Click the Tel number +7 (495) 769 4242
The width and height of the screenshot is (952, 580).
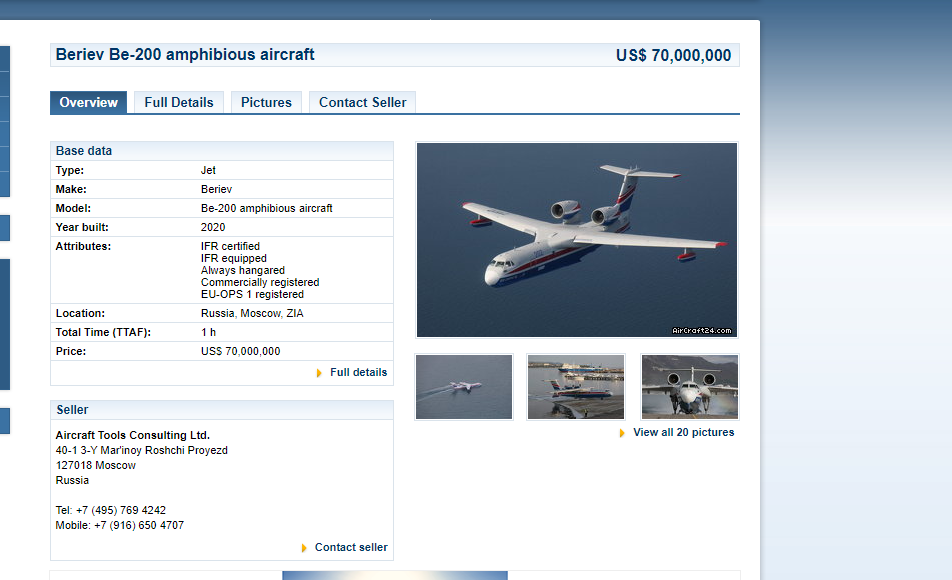pyautogui.click(x=121, y=511)
